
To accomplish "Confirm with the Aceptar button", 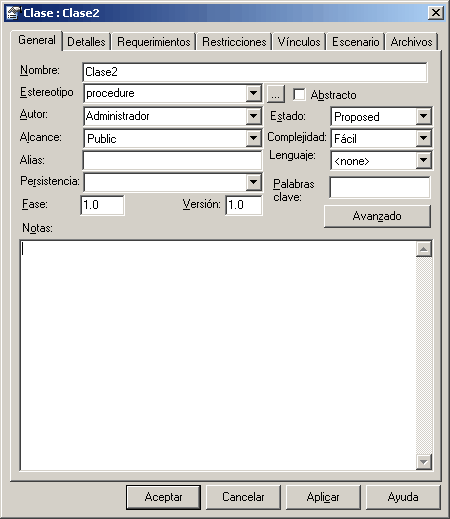I will point(163,497).
